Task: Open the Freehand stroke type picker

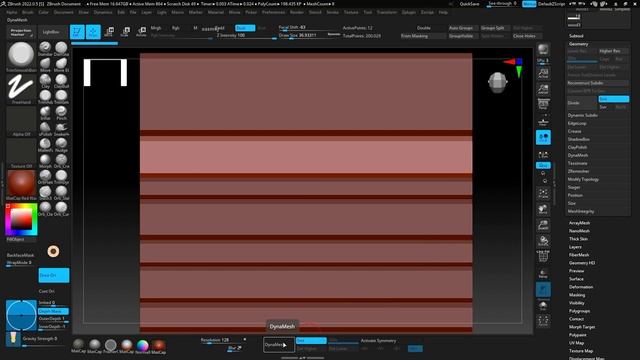Action: pyautogui.click(x=21, y=89)
